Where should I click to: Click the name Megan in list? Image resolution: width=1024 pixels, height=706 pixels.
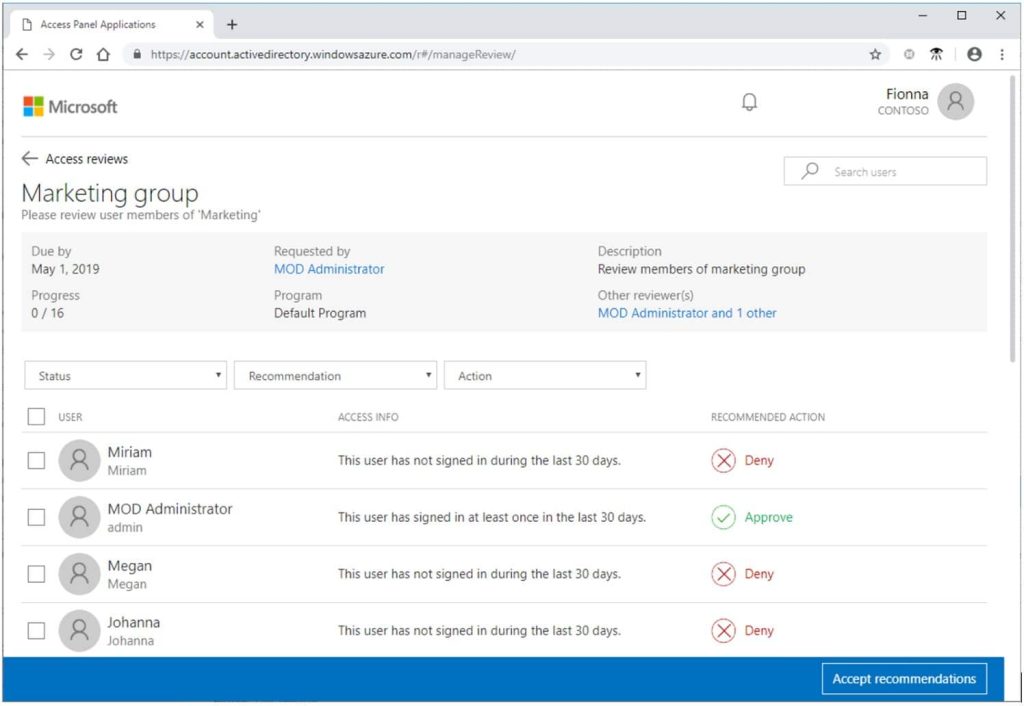point(129,566)
